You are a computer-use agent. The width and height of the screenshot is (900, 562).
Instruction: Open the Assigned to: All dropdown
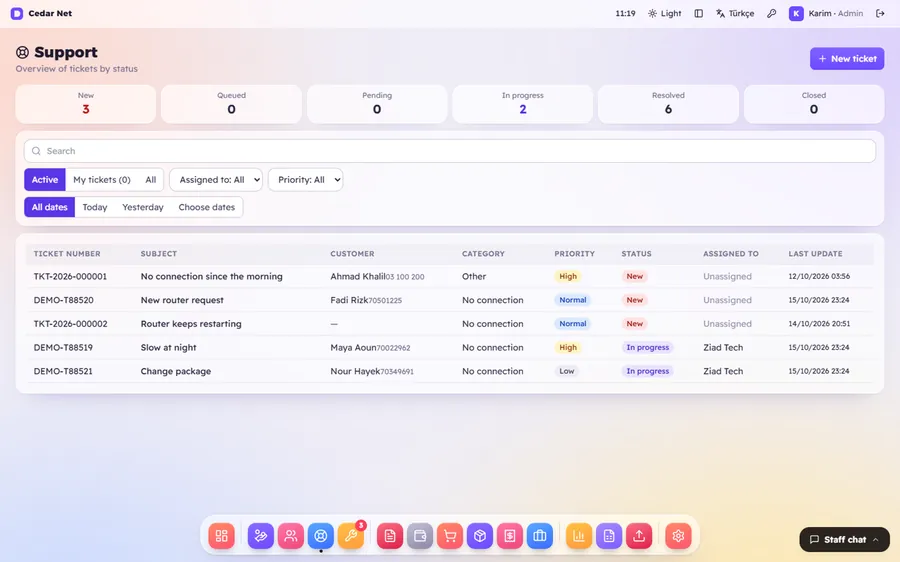[x=216, y=180]
